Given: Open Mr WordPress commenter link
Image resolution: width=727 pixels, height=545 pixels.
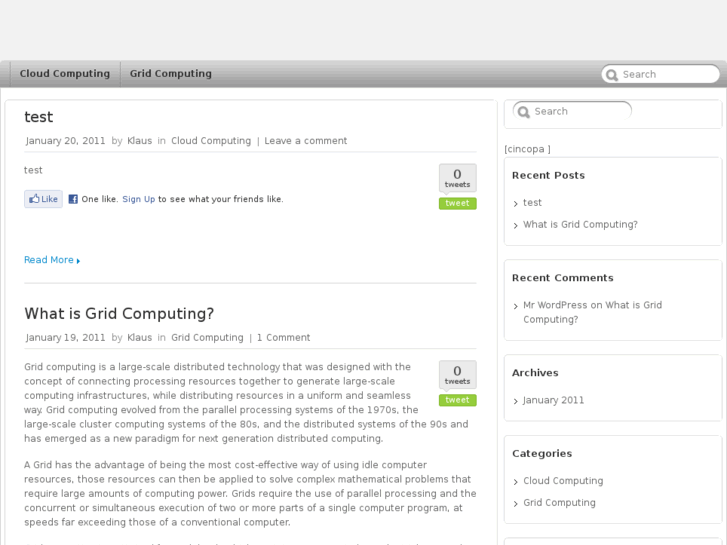Looking at the screenshot, I should point(555,305).
